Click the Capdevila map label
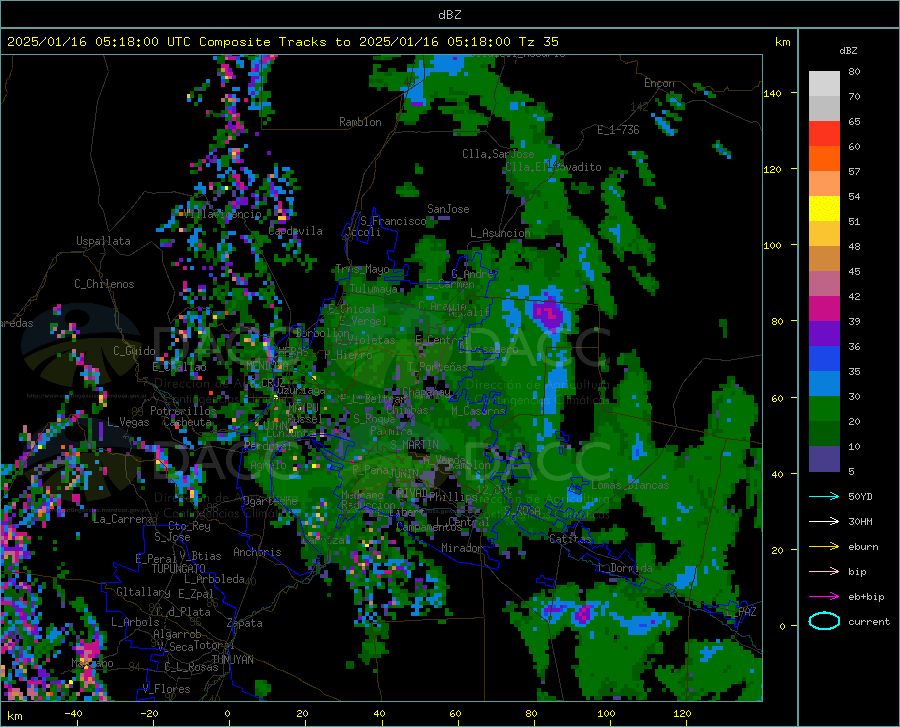 (x=295, y=231)
